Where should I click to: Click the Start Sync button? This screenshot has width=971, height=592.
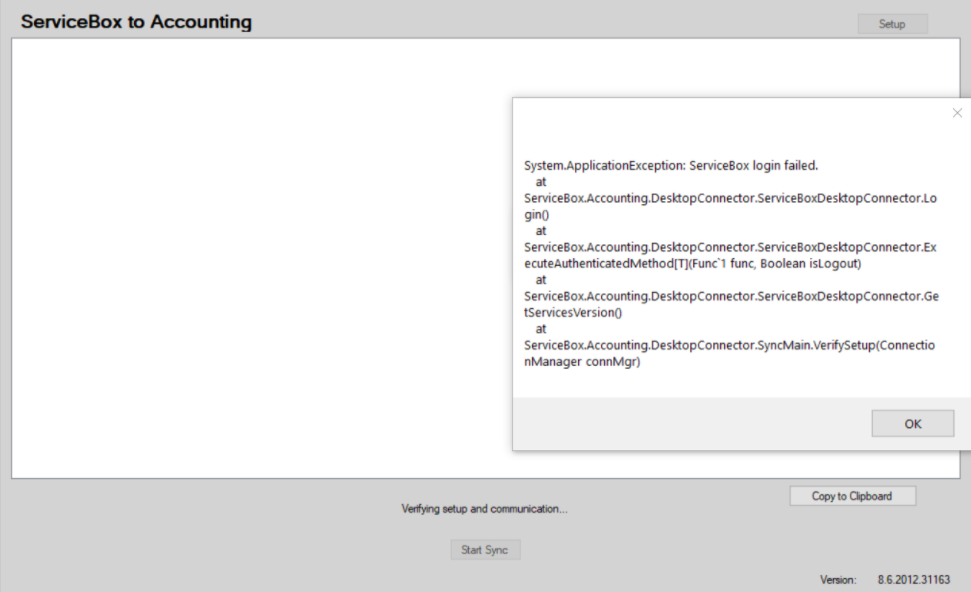(485, 550)
